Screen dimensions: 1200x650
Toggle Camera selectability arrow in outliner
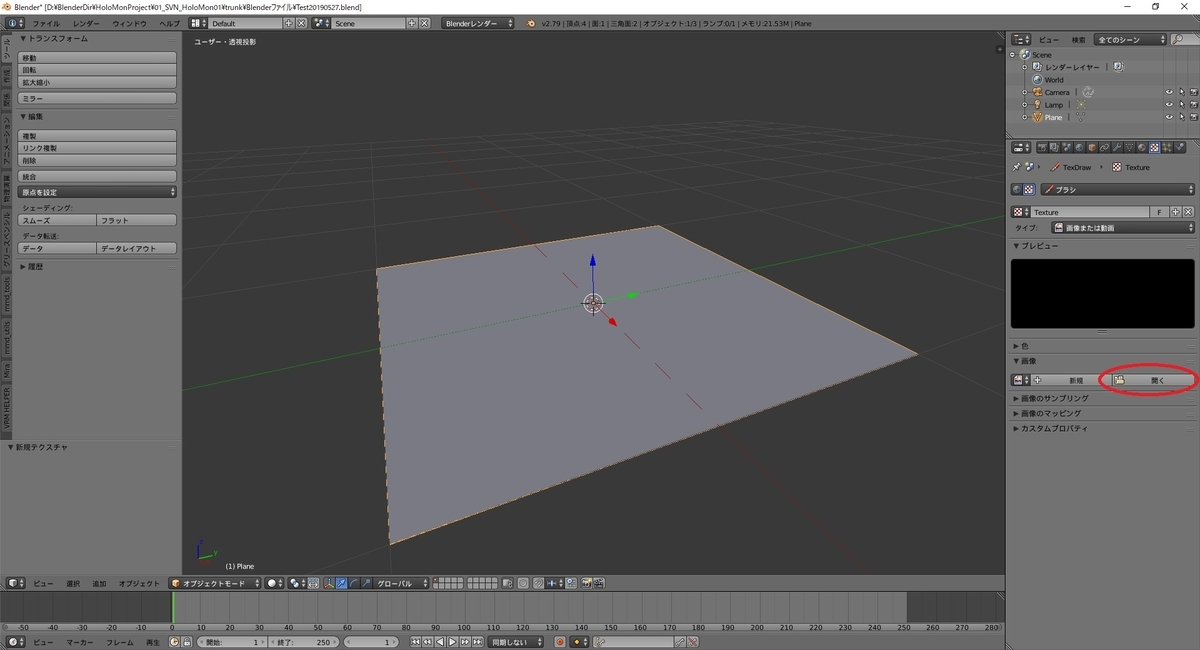tap(1181, 92)
